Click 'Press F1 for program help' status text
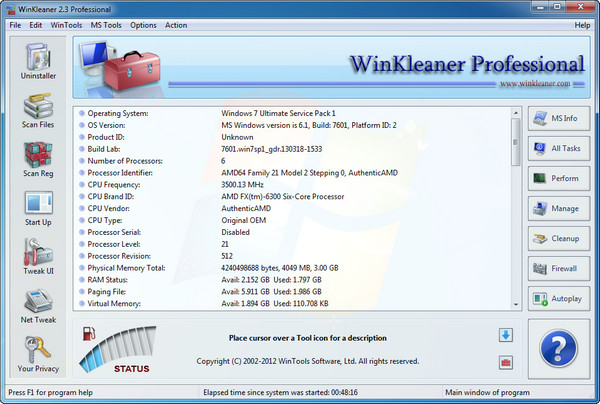Viewport: 600px width, 404px height. 51,393
